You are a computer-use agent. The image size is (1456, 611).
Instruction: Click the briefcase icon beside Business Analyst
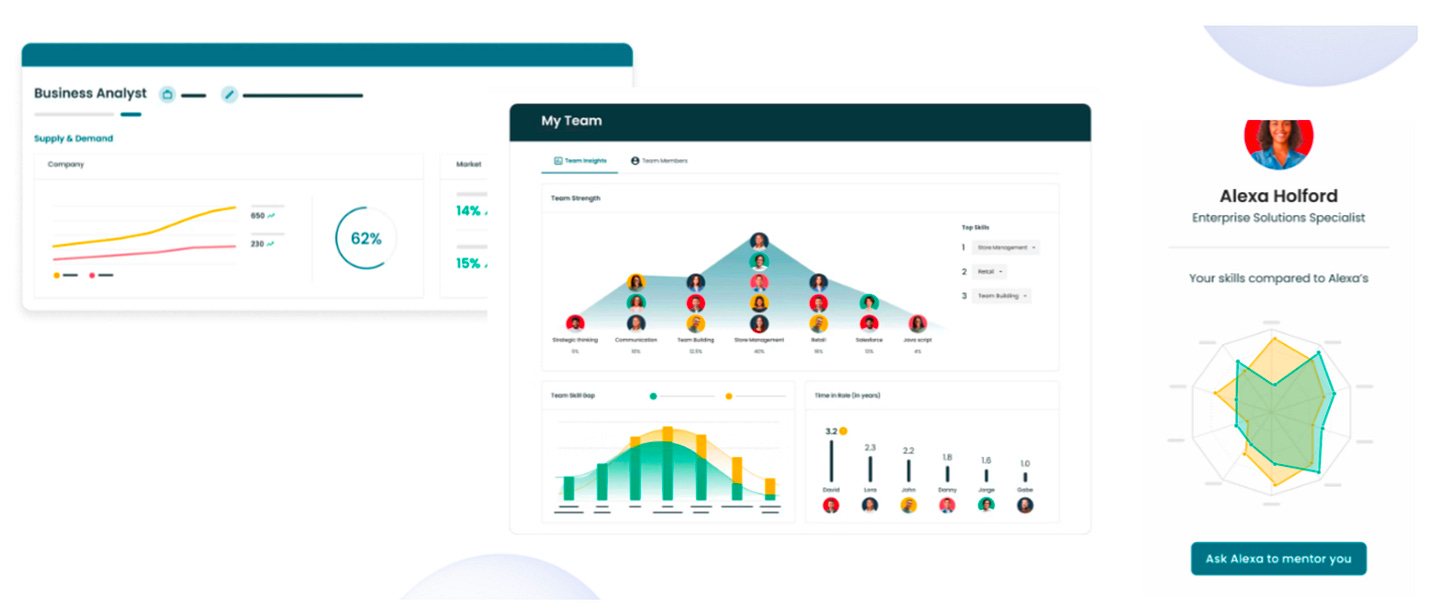pos(167,95)
